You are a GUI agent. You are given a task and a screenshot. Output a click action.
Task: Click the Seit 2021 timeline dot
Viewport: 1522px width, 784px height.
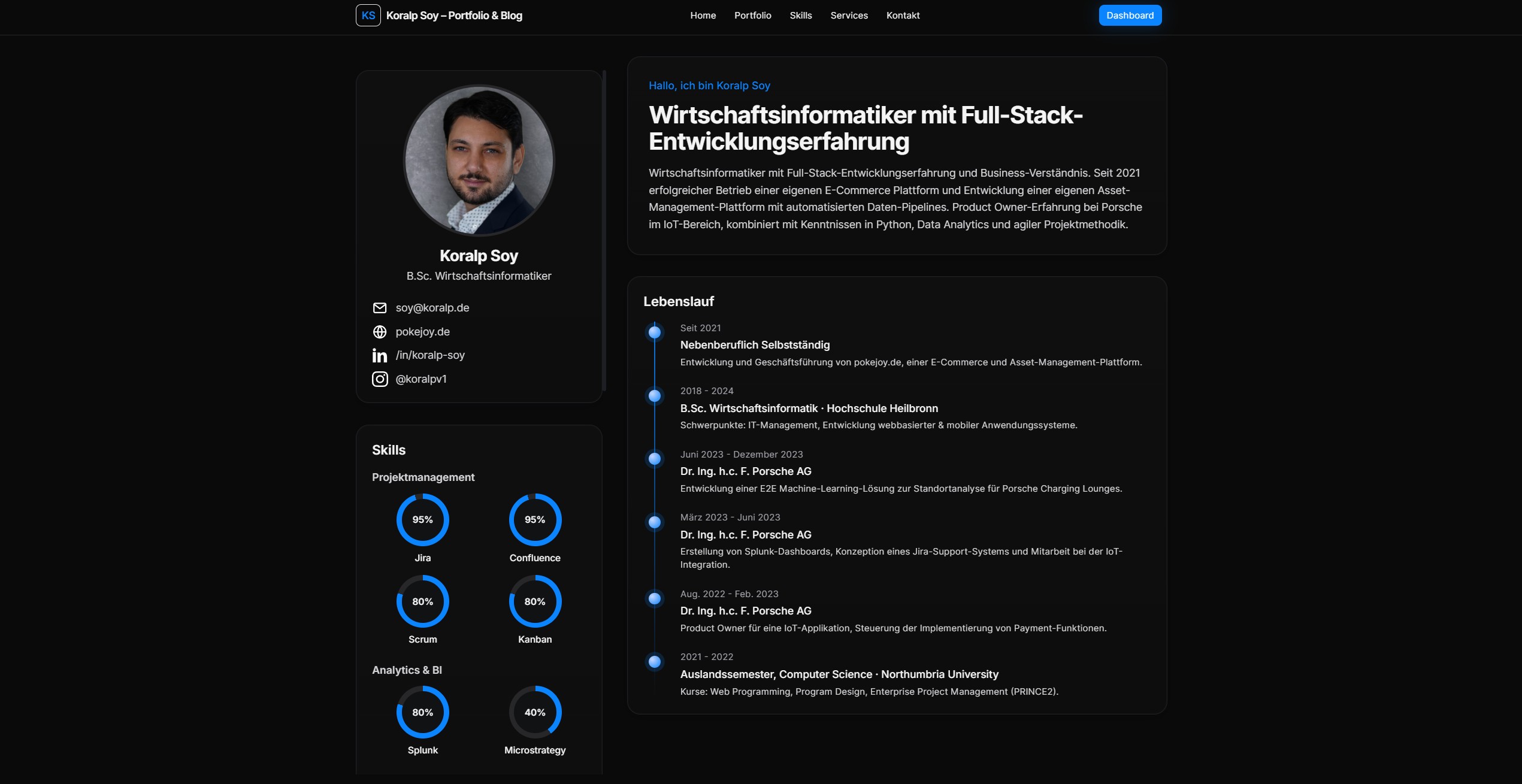pyautogui.click(x=655, y=332)
